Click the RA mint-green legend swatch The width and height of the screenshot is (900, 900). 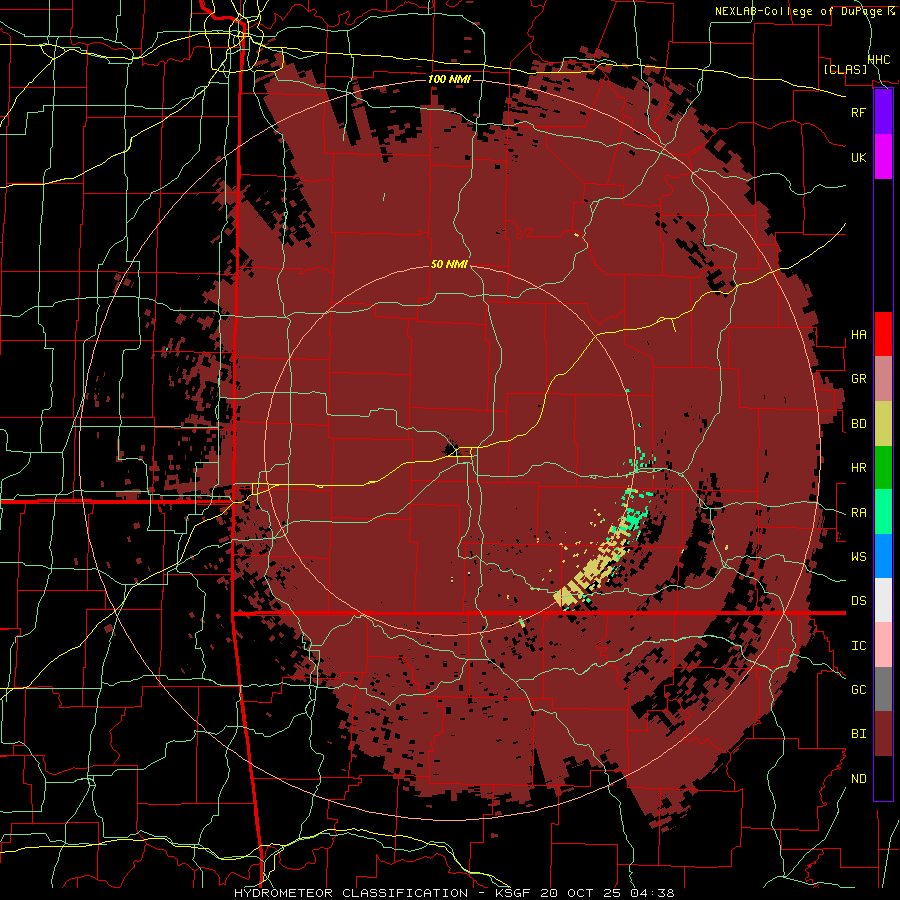coord(883,512)
